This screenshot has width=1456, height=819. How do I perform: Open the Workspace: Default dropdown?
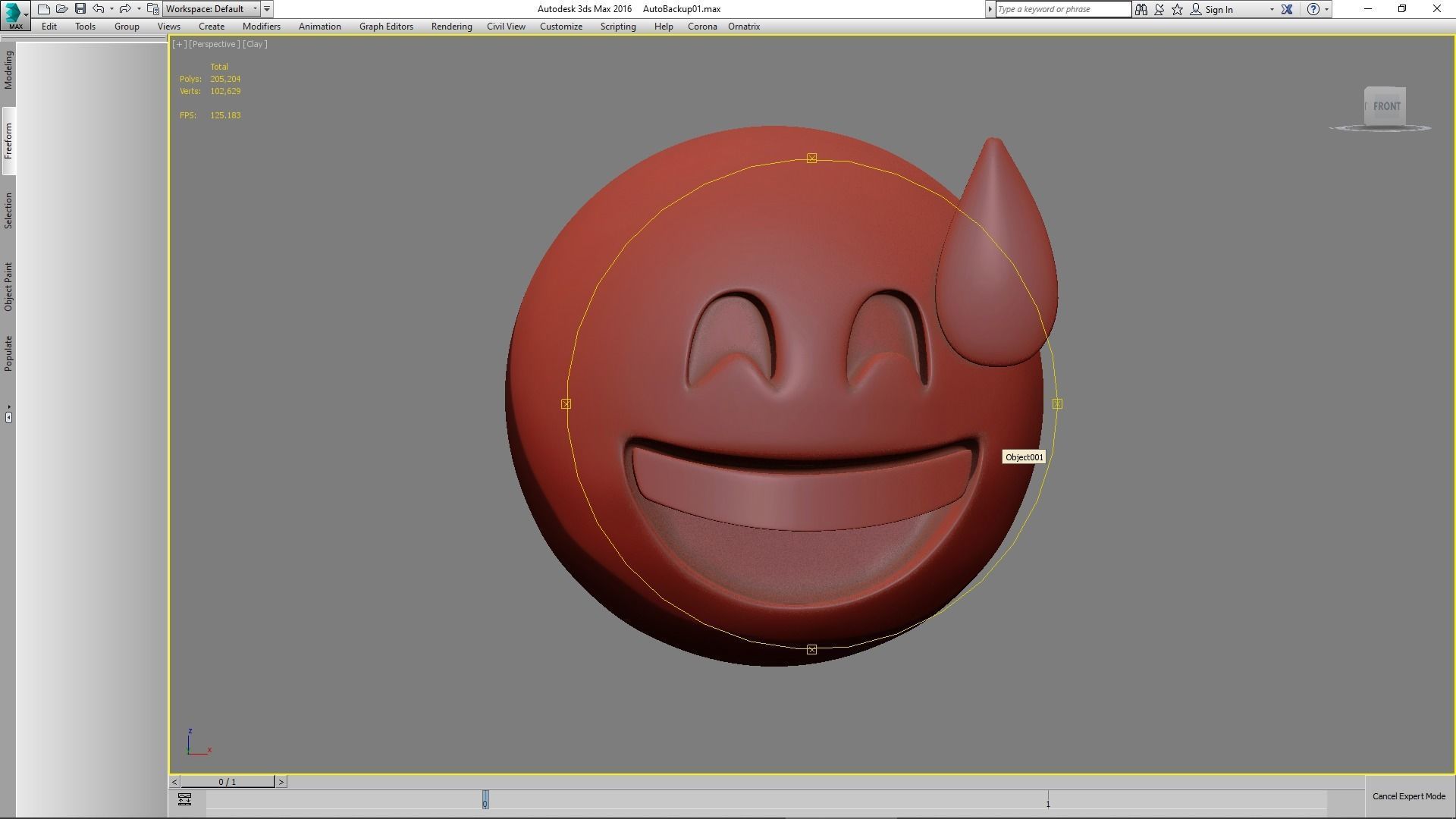(x=212, y=9)
